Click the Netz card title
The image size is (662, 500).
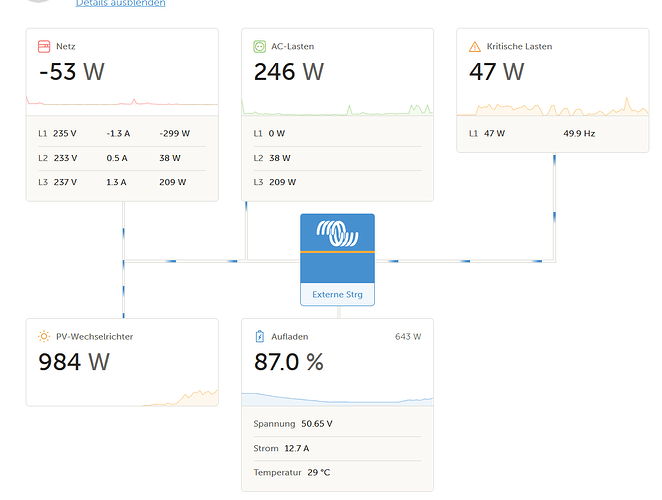(x=65, y=46)
